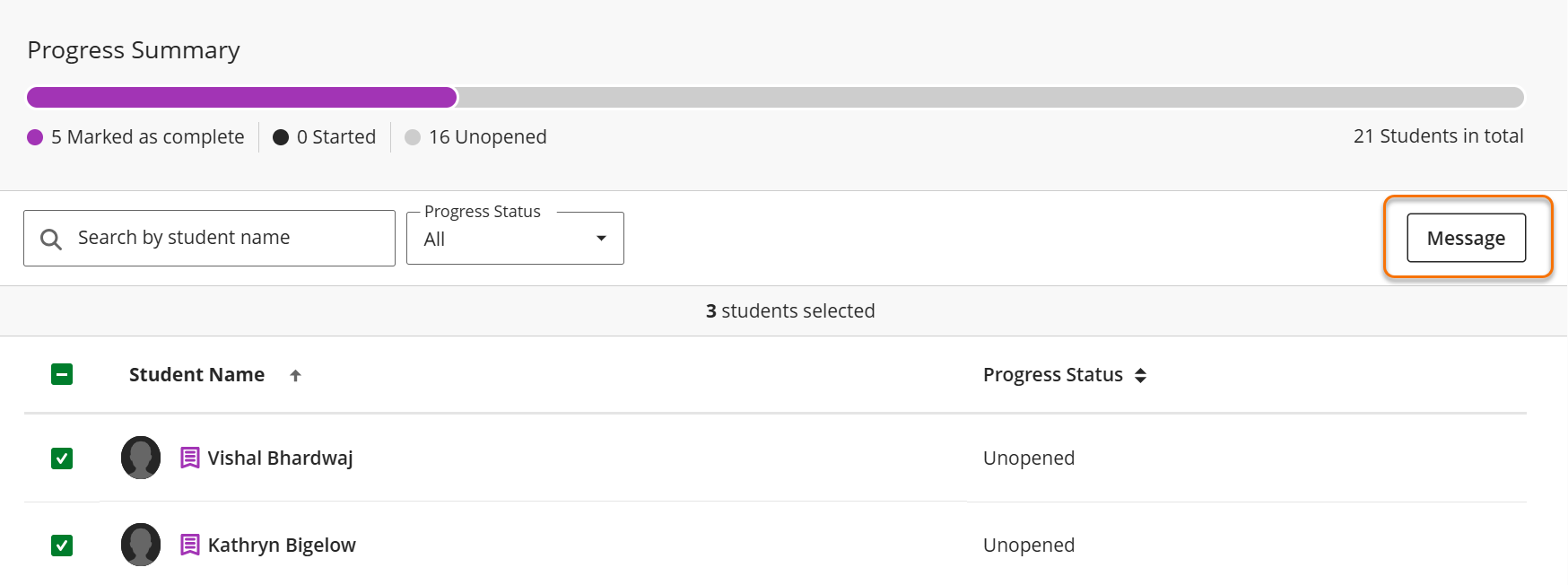Viewport: 1568px width, 585px height.
Task: Click the Message button
Action: click(x=1466, y=238)
